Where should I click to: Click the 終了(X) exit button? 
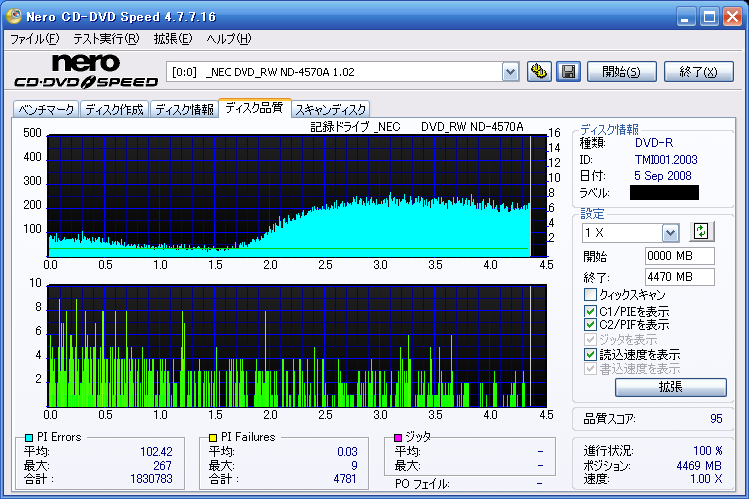(x=698, y=72)
